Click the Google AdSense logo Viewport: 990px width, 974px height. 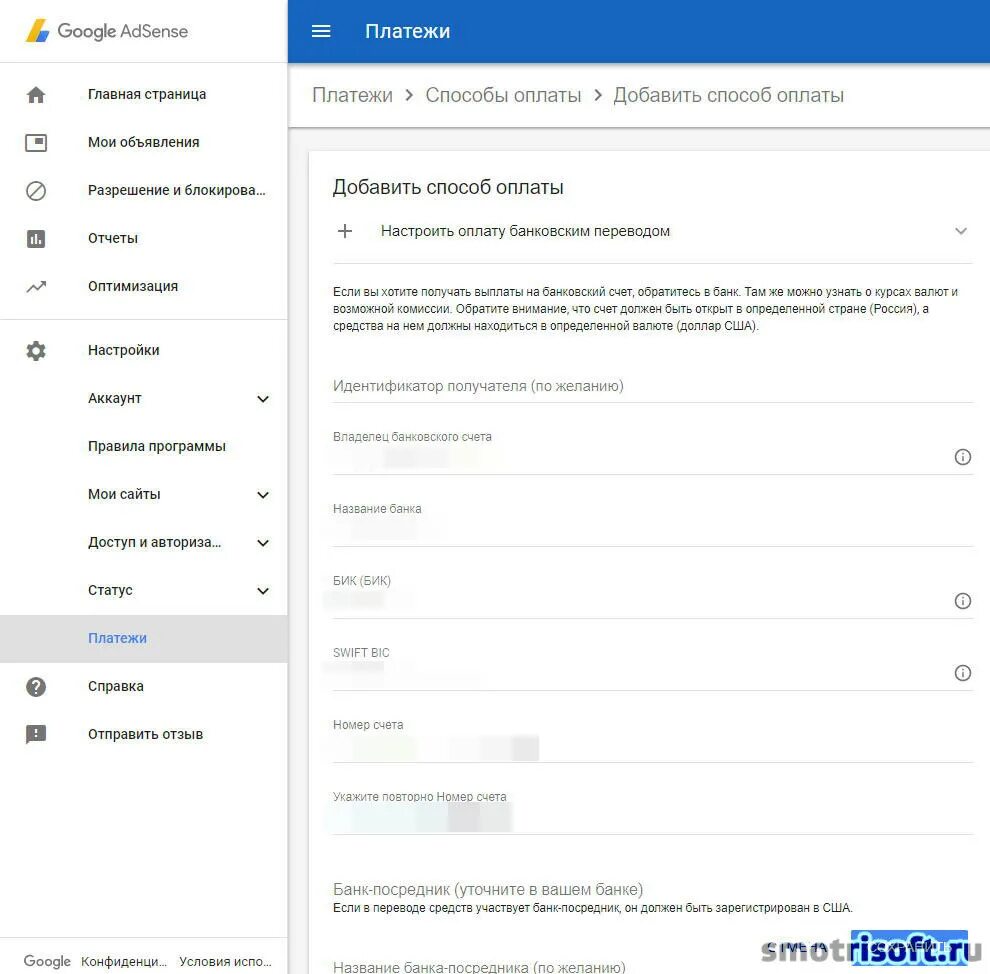point(107,31)
